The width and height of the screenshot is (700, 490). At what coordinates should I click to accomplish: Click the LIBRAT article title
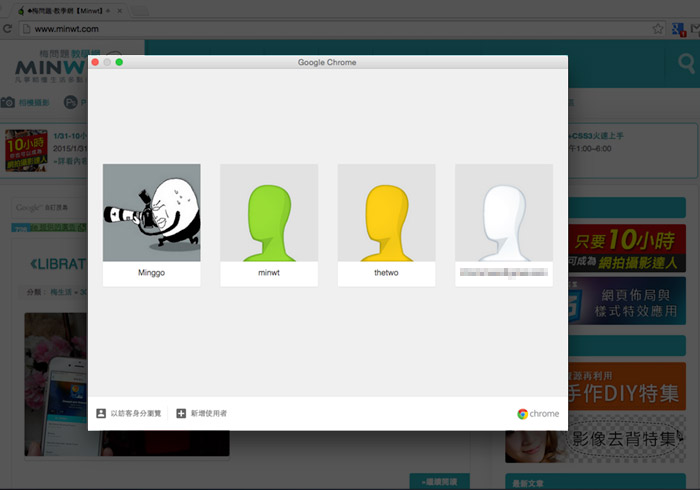coord(58,264)
